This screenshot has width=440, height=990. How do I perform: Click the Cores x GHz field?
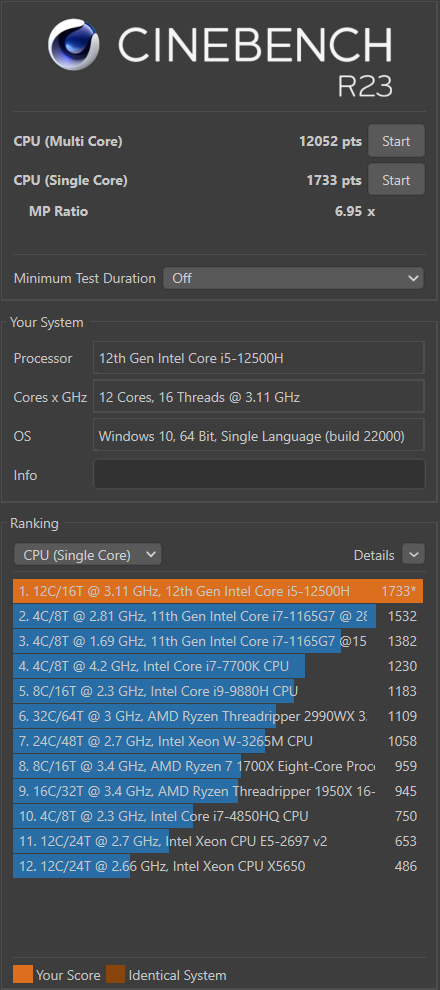259,397
